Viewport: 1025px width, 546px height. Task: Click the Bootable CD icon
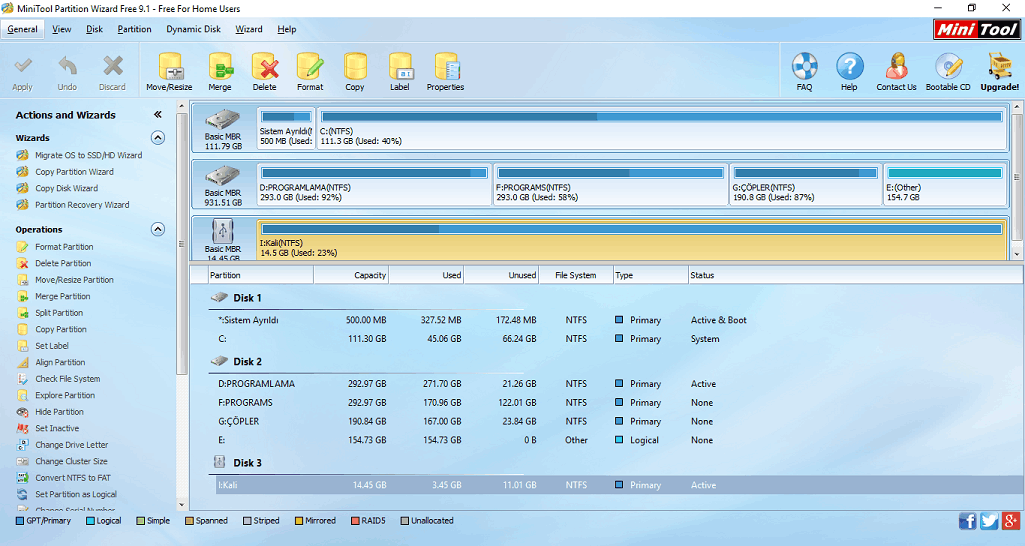pyautogui.click(x=948, y=66)
